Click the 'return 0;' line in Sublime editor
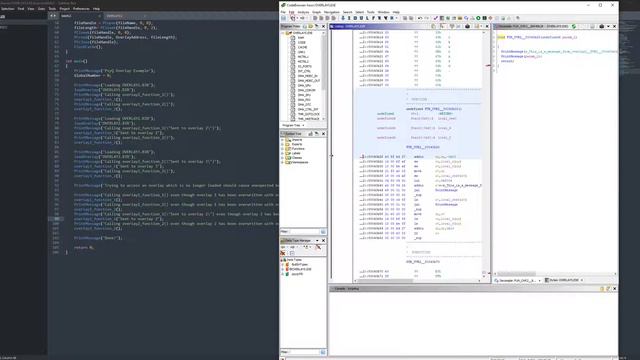This screenshot has height=360, width=640. pyautogui.click(x=84, y=247)
